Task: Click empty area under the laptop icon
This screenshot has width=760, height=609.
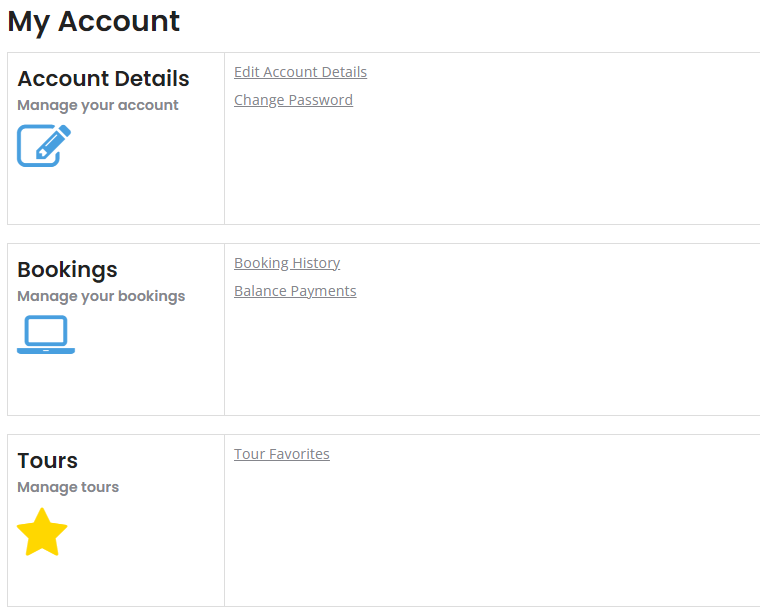Action: click(116, 384)
